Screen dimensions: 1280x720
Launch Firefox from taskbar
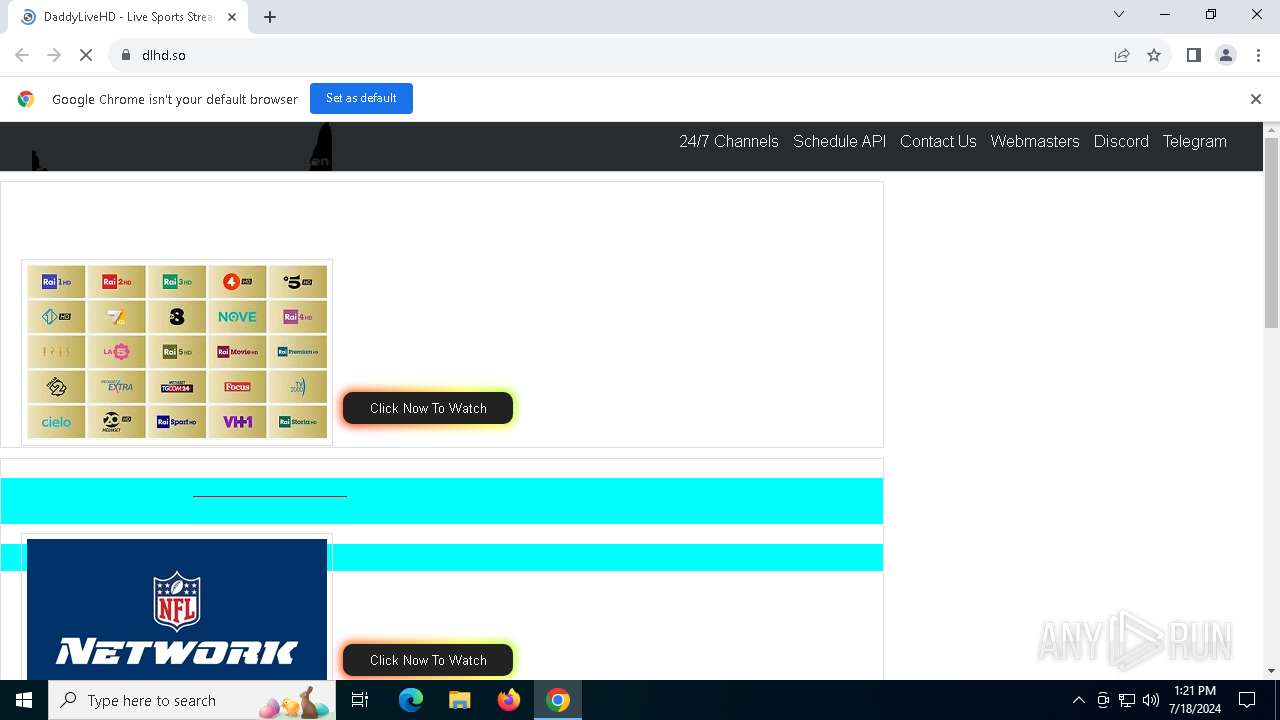tap(509, 700)
